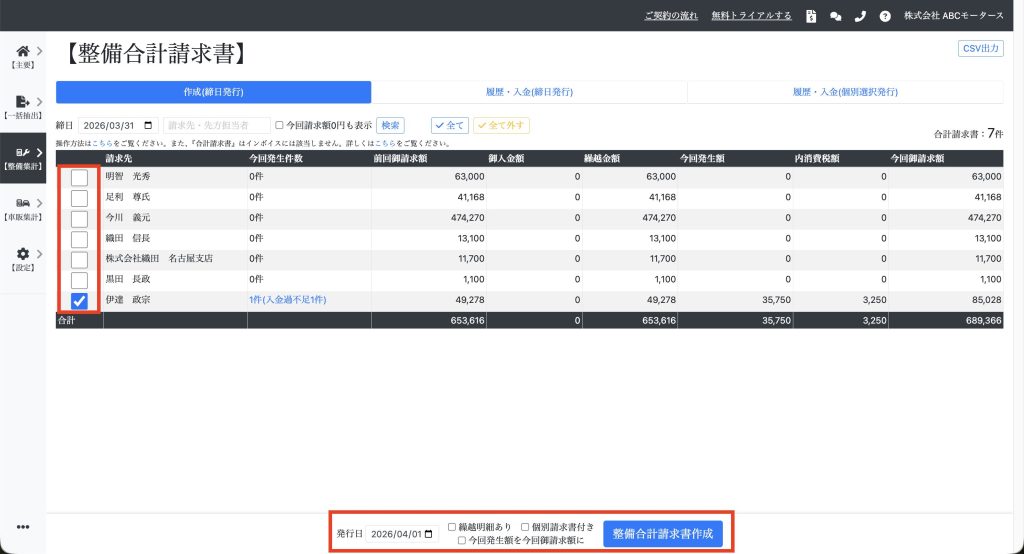Enable 繰越明細あり checkbox
This screenshot has height=554, width=1024.
point(452,526)
